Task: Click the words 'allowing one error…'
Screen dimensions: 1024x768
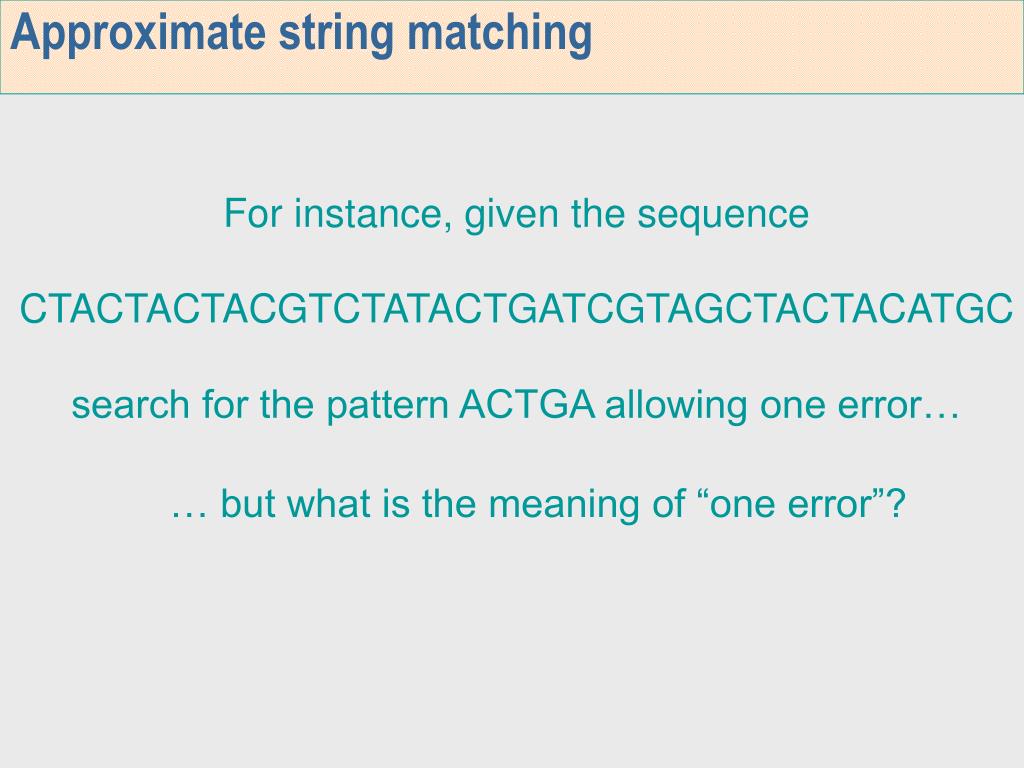Action: click(782, 404)
